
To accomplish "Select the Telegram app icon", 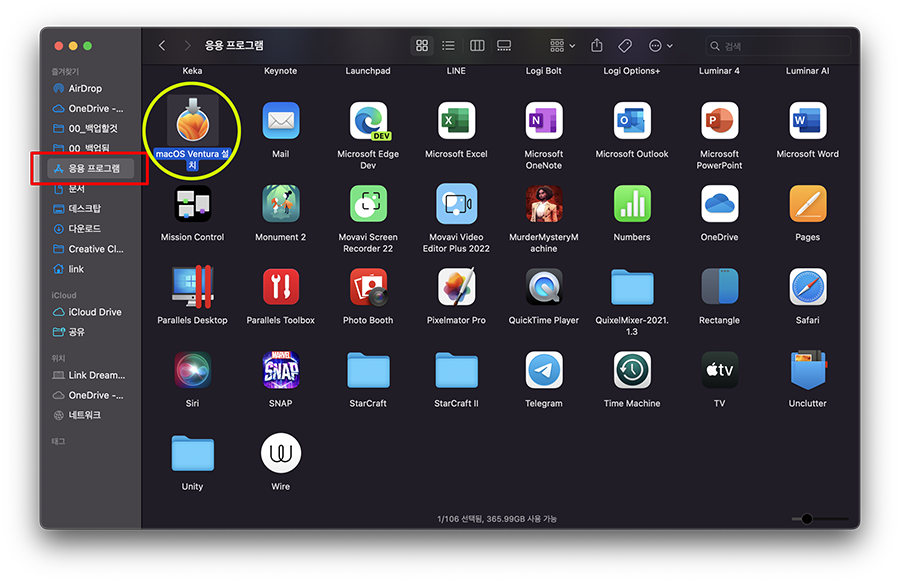I will tap(544, 370).
